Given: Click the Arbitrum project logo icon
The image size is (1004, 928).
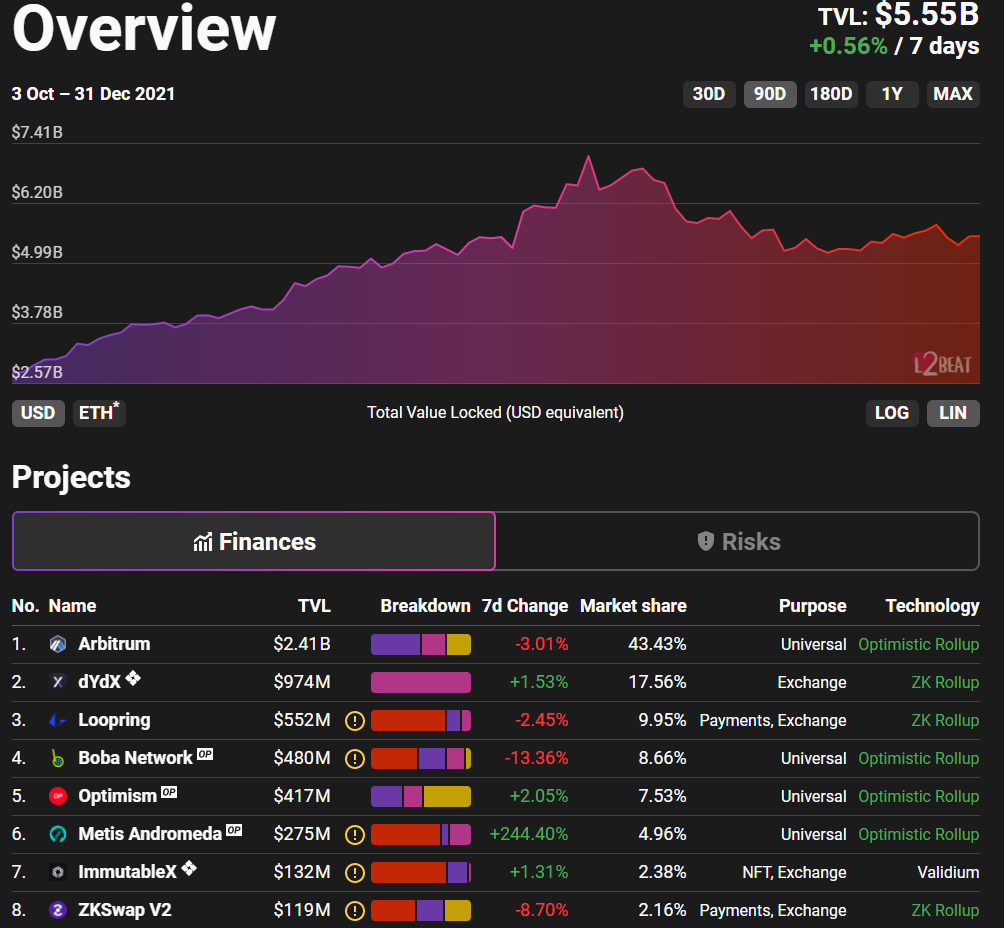Looking at the screenshot, I should [x=58, y=645].
